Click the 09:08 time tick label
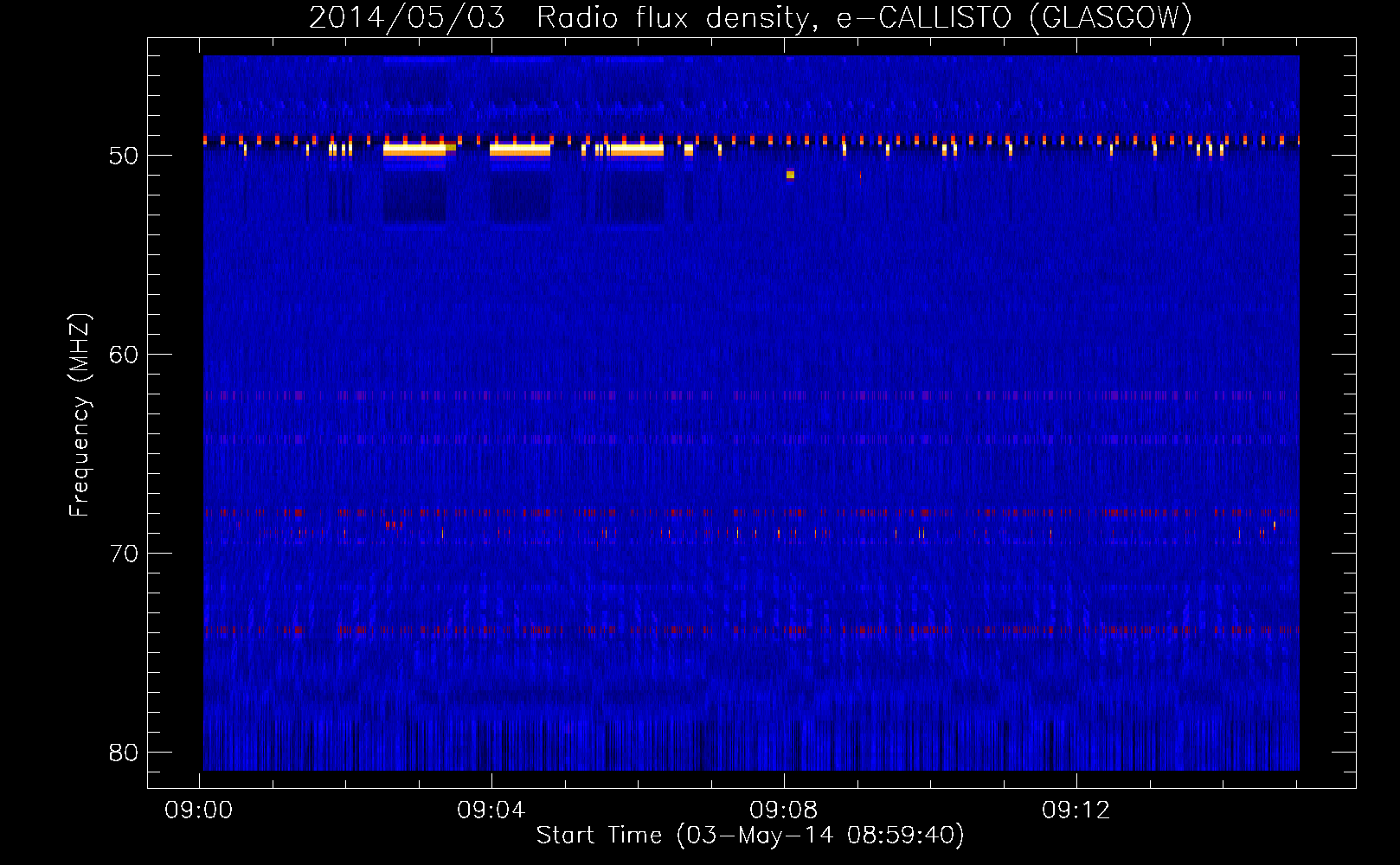1400x865 pixels. 784,811
